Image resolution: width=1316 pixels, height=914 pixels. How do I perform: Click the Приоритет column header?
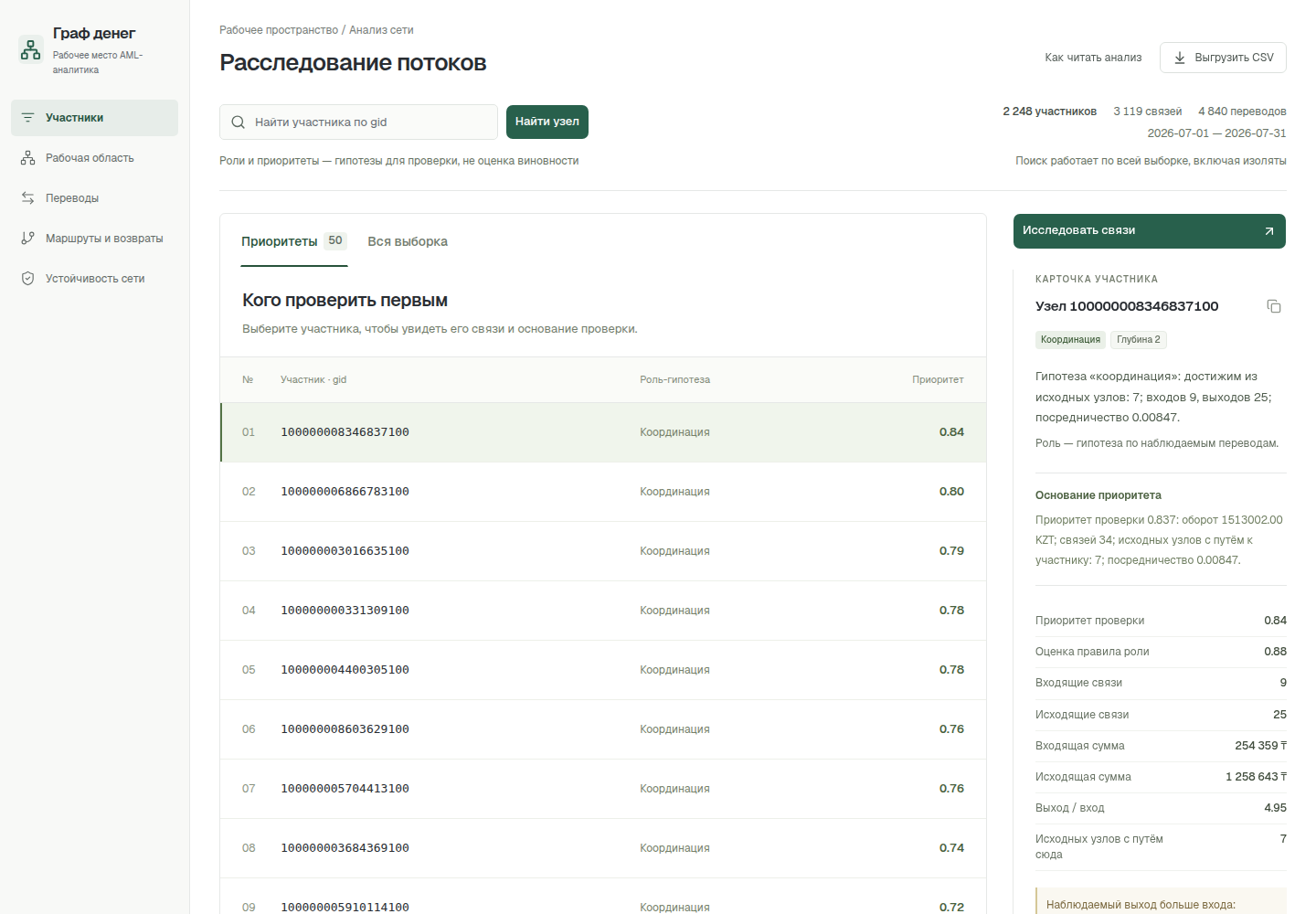(x=938, y=380)
